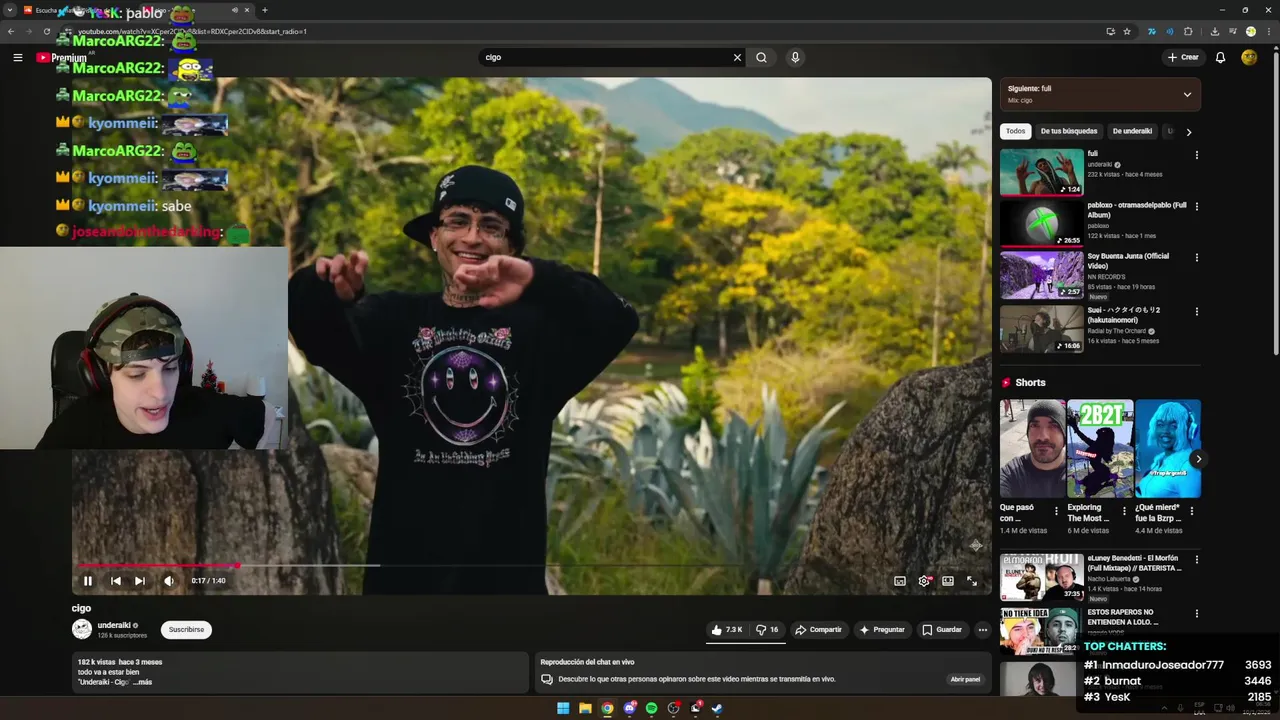Open Chrome extensions puzzle icon
Image resolution: width=1280 pixels, height=720 pixels.
point(1188,31)
